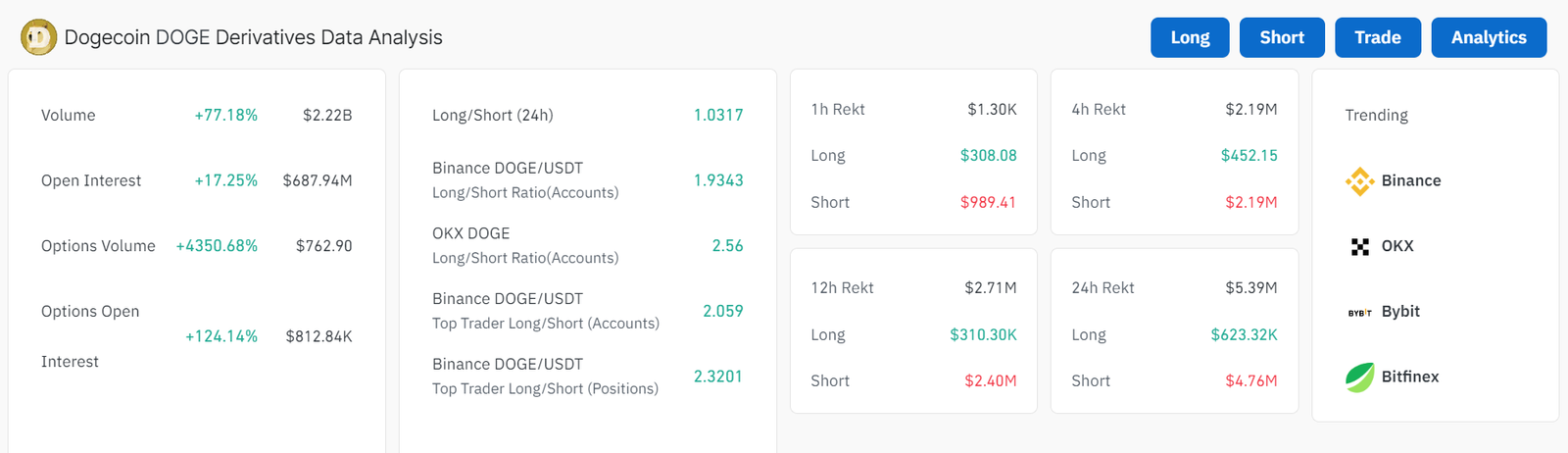This screenshot has height=453, width=1568.
Task: Select Binance exchange name in Trending
Action: coord(1411,181)
